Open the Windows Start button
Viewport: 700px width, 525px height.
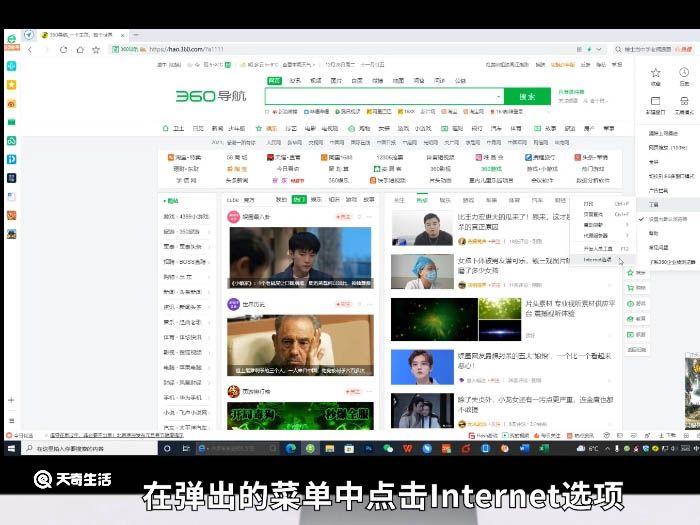(12, 448)
